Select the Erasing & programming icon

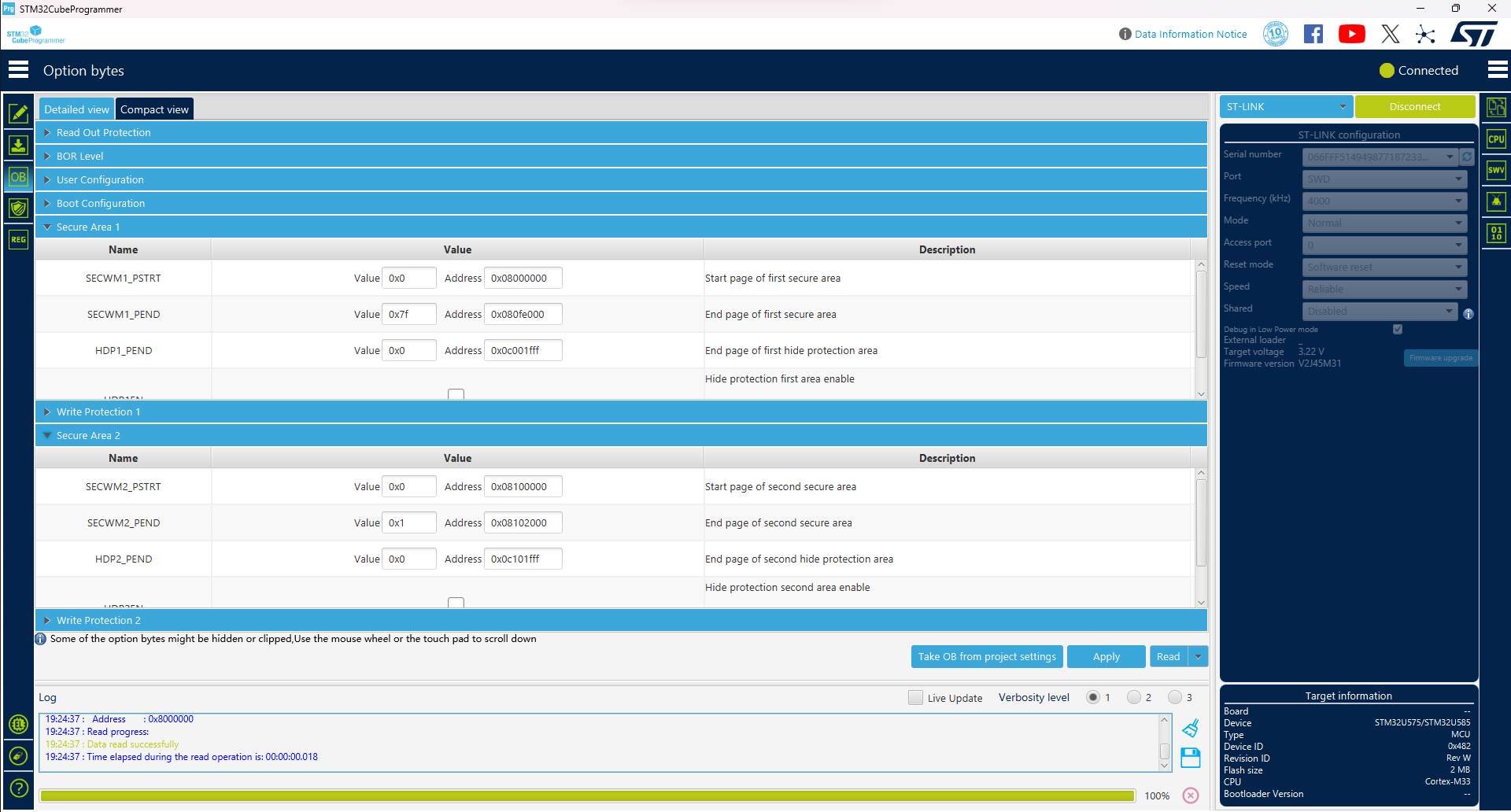pos(19,146)
